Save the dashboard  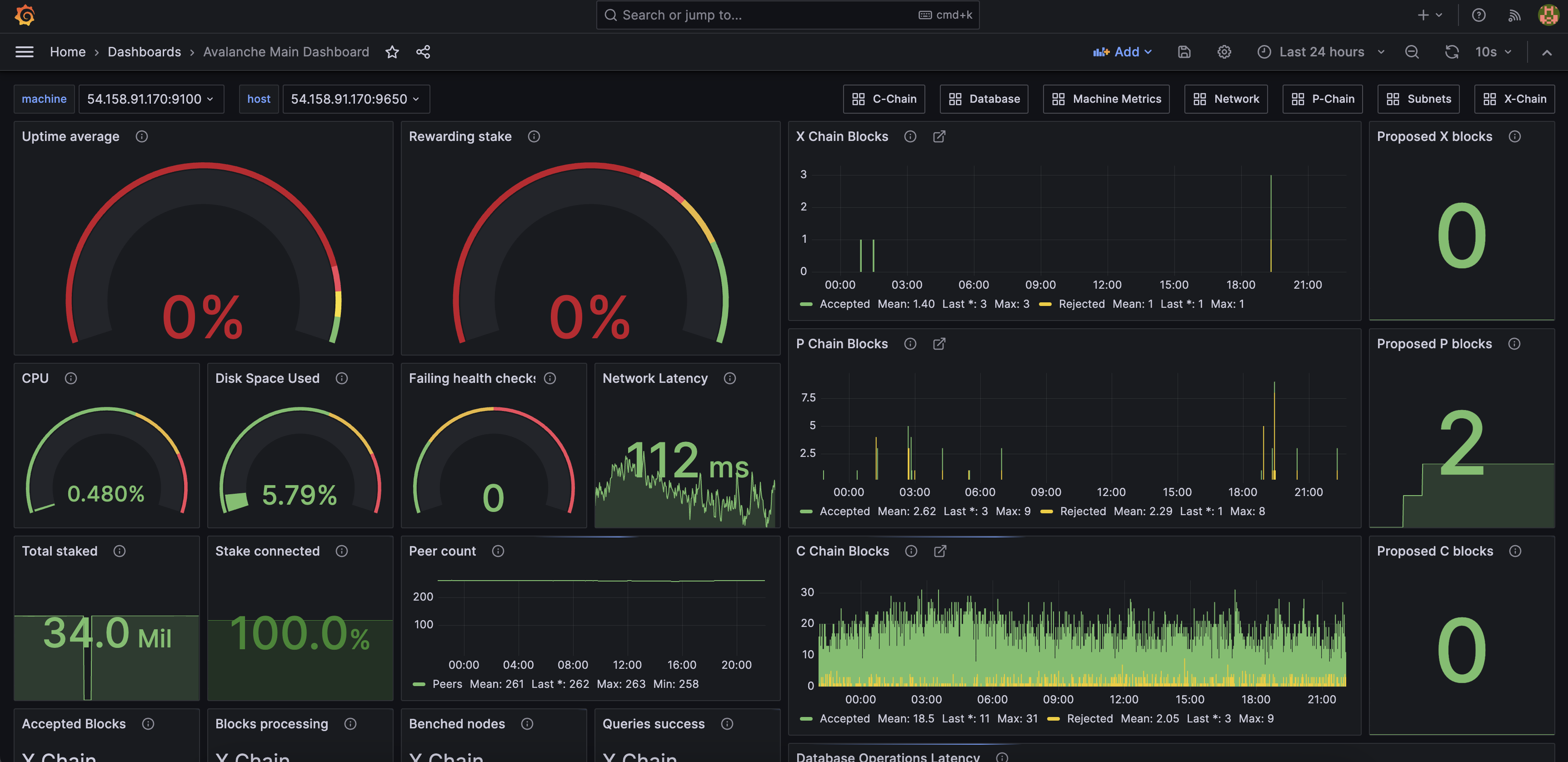[x=1184, y=52]
